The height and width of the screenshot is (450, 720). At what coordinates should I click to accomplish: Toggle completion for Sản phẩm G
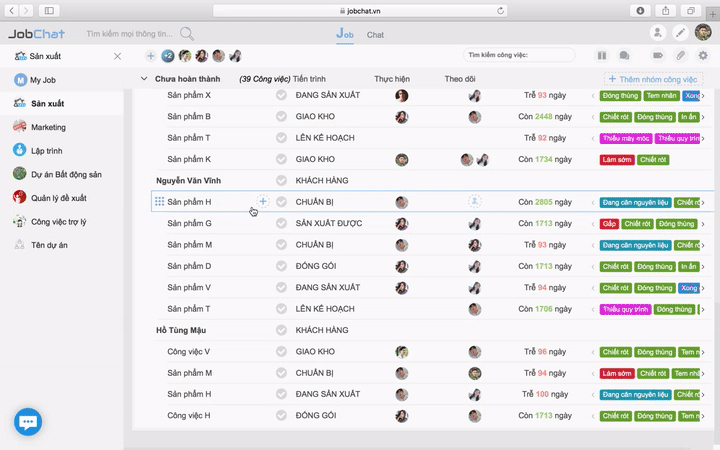point(281,224)
